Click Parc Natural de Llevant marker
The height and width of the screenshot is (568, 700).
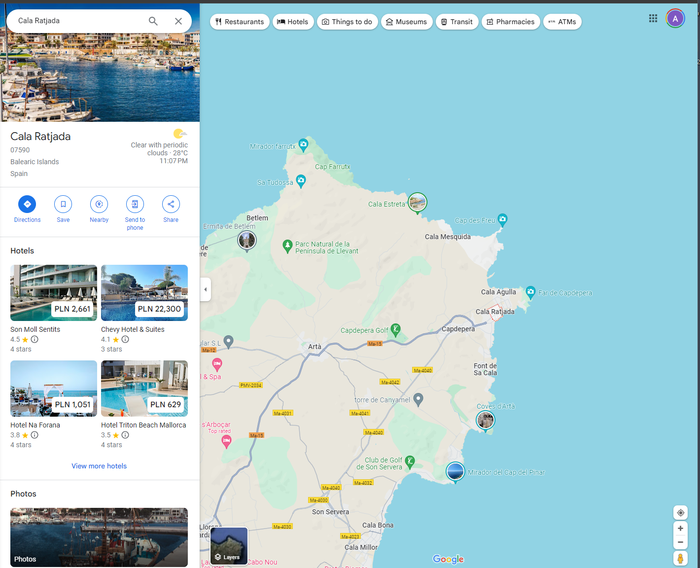(288, 246)
